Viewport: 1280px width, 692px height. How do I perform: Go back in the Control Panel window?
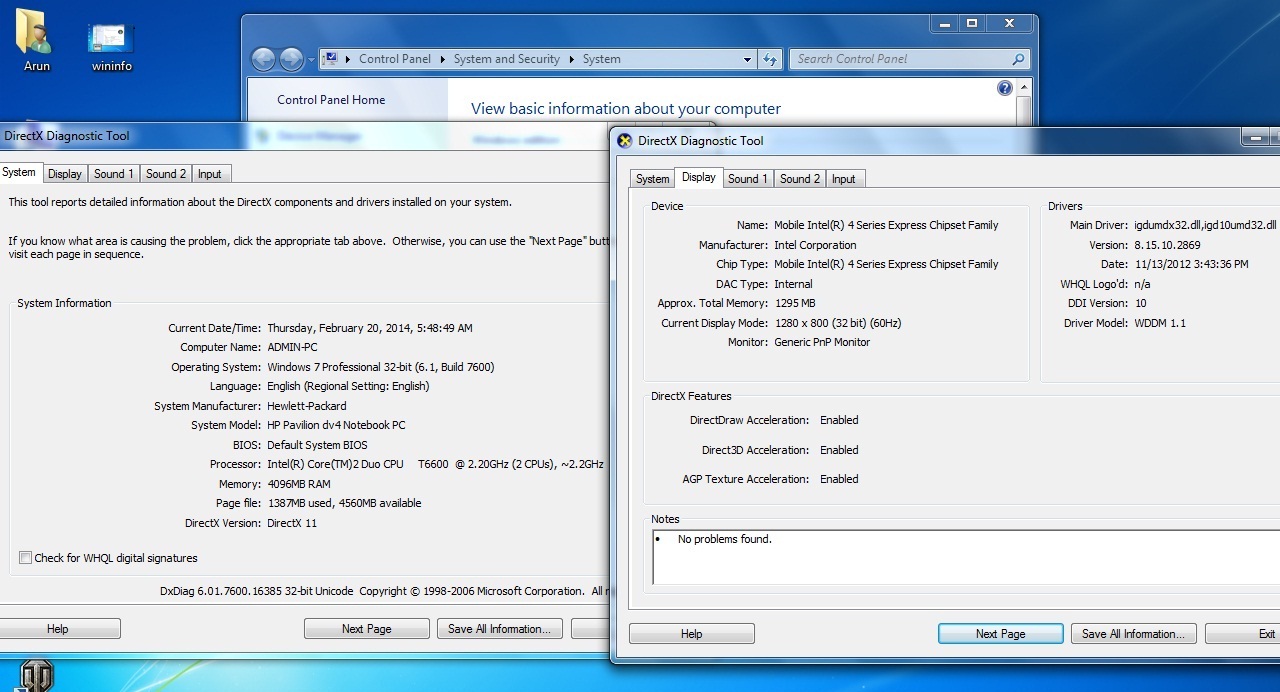pyautogui.click(x=263, y=59)
